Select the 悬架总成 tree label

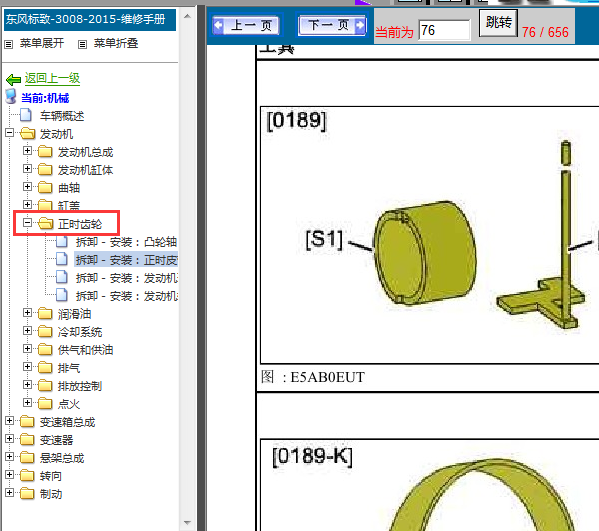tap(62, 458)
